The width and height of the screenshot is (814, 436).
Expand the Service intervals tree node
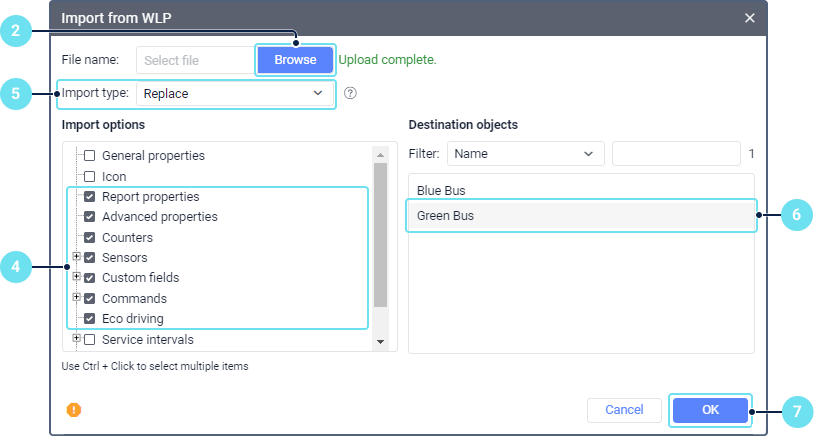[x=77, y=339]
